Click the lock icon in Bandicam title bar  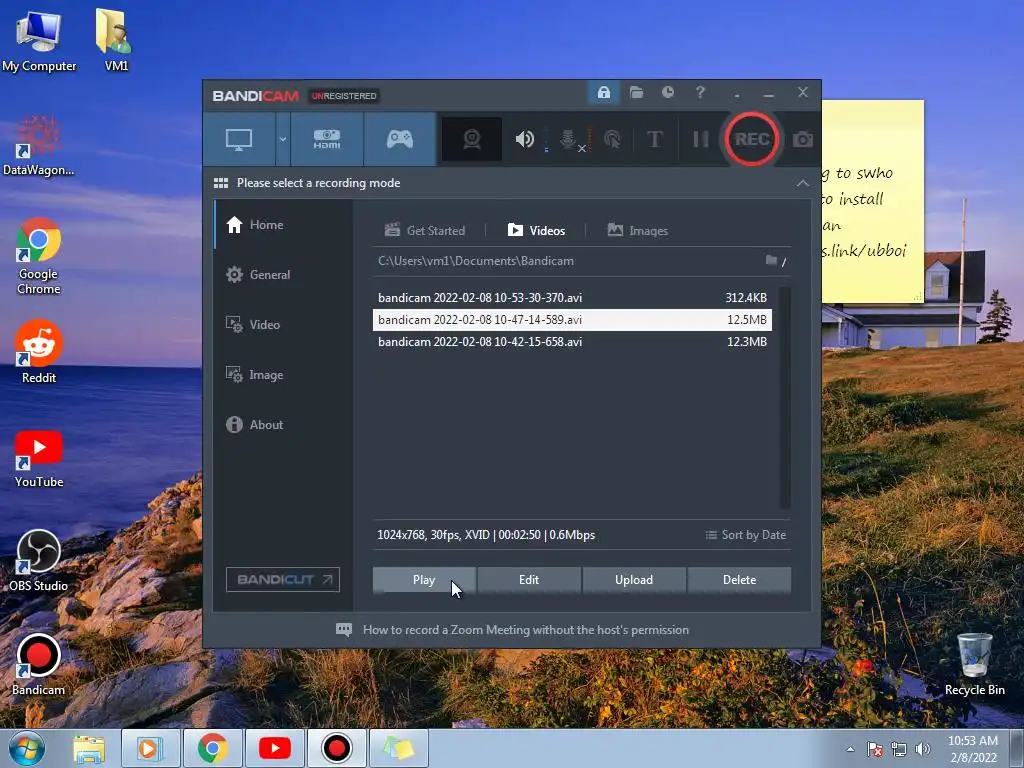coord(603,92)
